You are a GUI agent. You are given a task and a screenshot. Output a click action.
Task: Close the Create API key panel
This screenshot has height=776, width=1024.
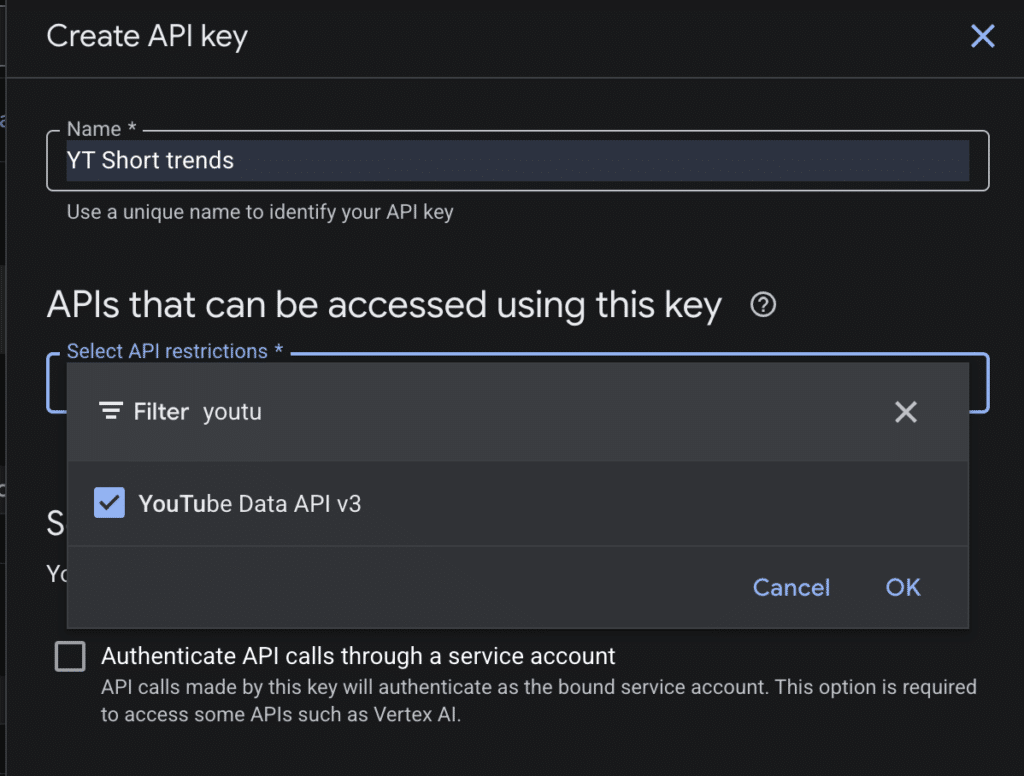point(982,36)
